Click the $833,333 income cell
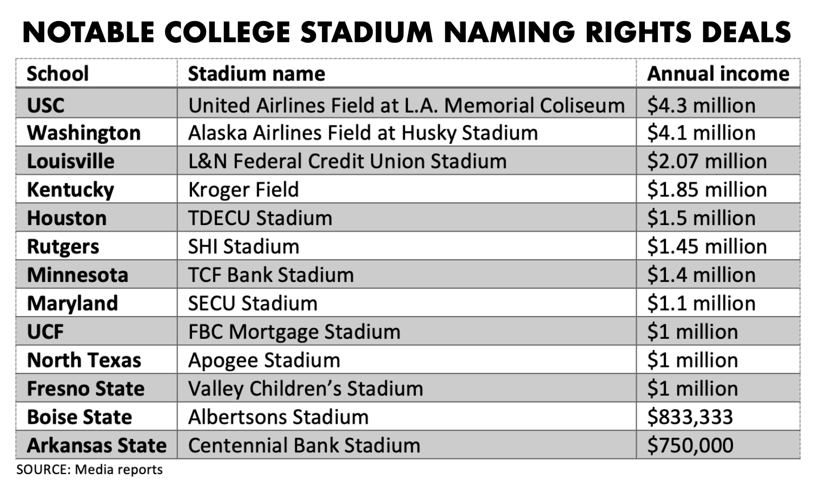This screenshot has width=832, height=500. pos(691,417)
